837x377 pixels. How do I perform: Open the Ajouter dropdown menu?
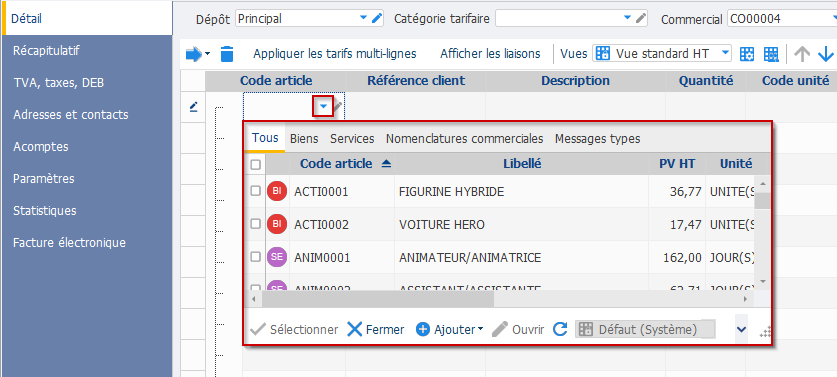[x=449, y=329]
